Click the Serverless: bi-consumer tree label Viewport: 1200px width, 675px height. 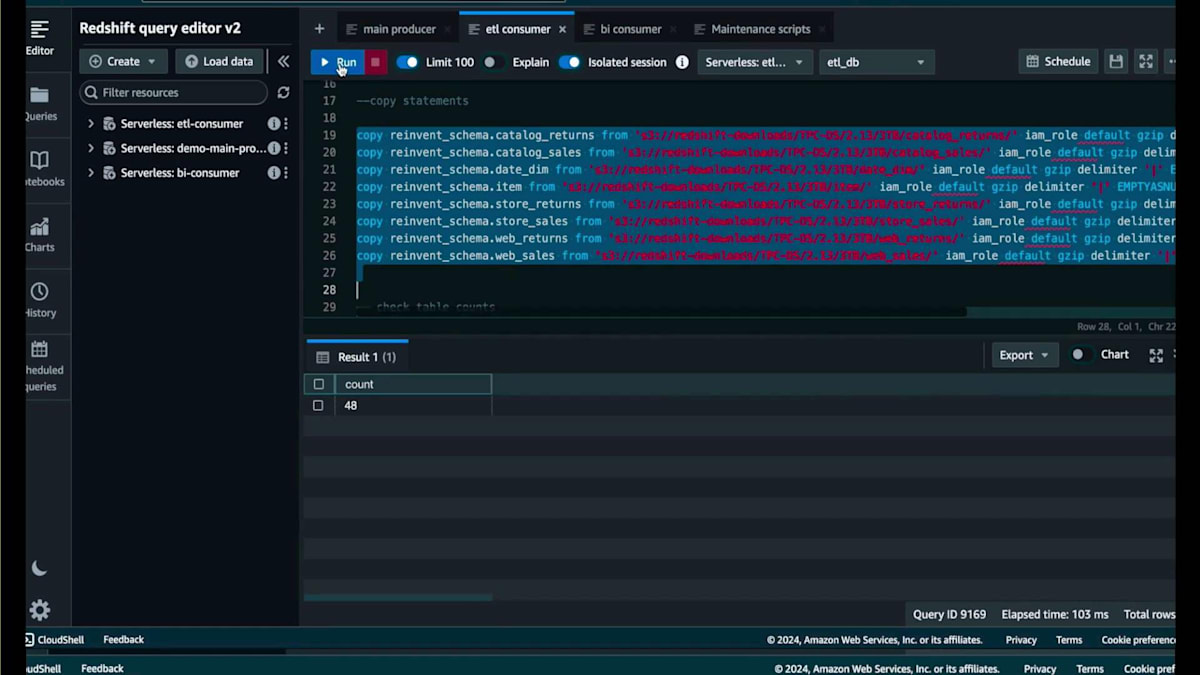(180, 173)
